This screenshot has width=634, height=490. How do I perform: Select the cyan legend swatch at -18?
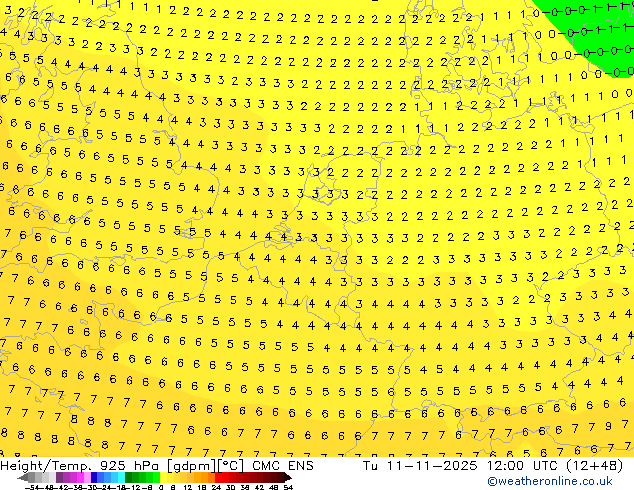click(x=122, y=477)
